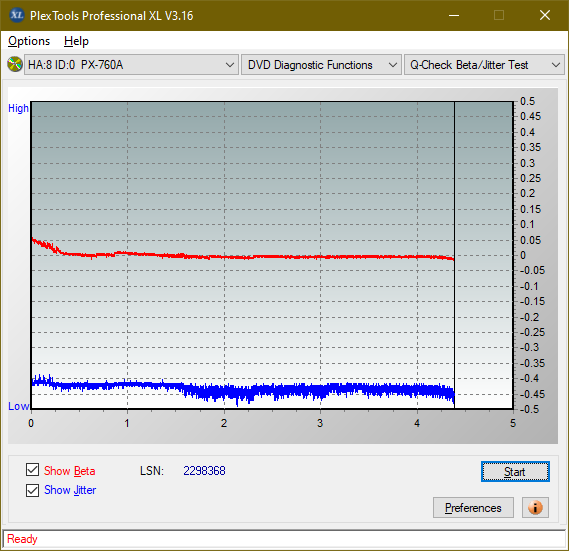Click the LSN value 2298368
The height and width of the screenshot is (551, 569).
click(x=204, y=471)
